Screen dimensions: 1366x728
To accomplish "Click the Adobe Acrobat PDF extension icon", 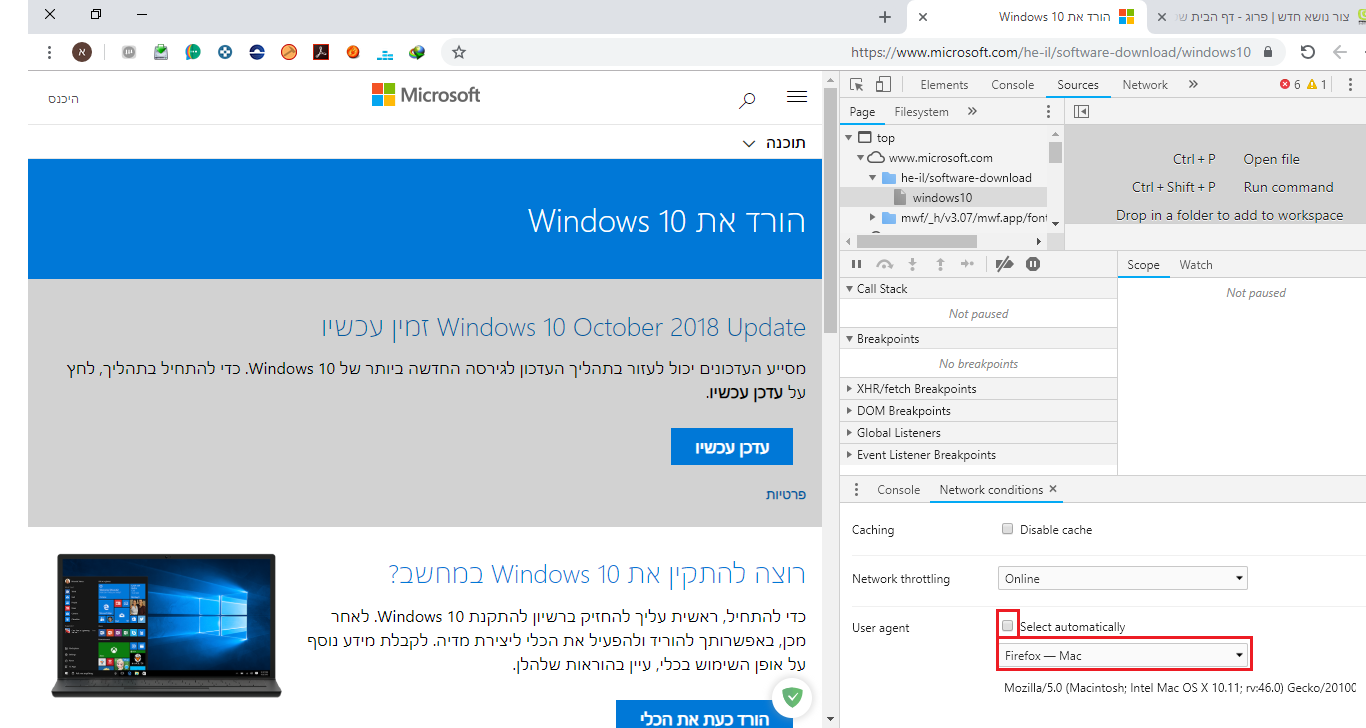I will coord(321,52).
